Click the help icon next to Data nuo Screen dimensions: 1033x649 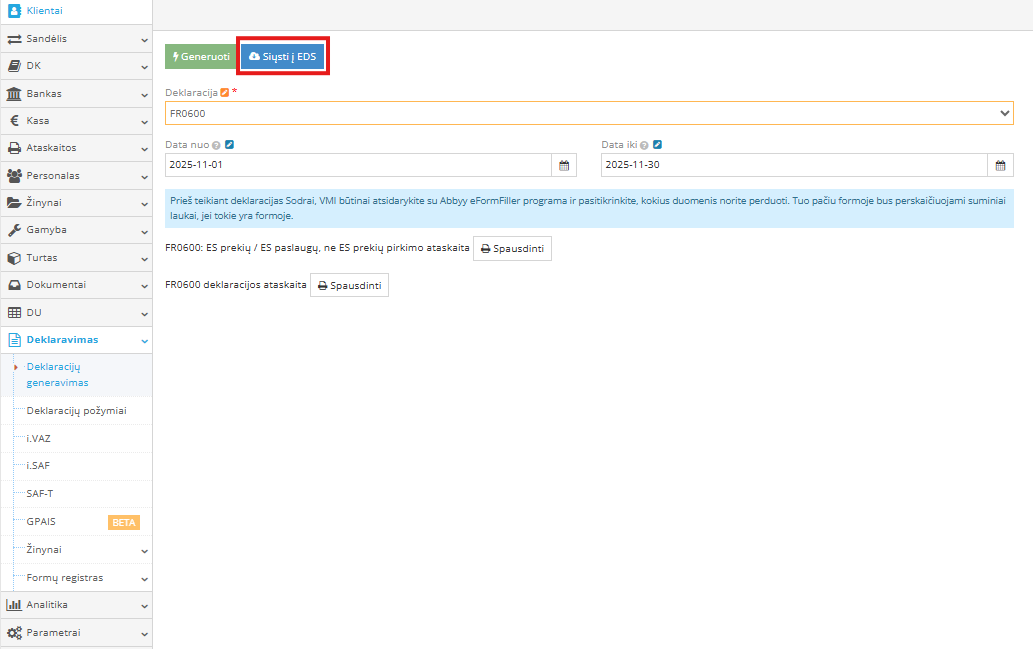[217, 144]
